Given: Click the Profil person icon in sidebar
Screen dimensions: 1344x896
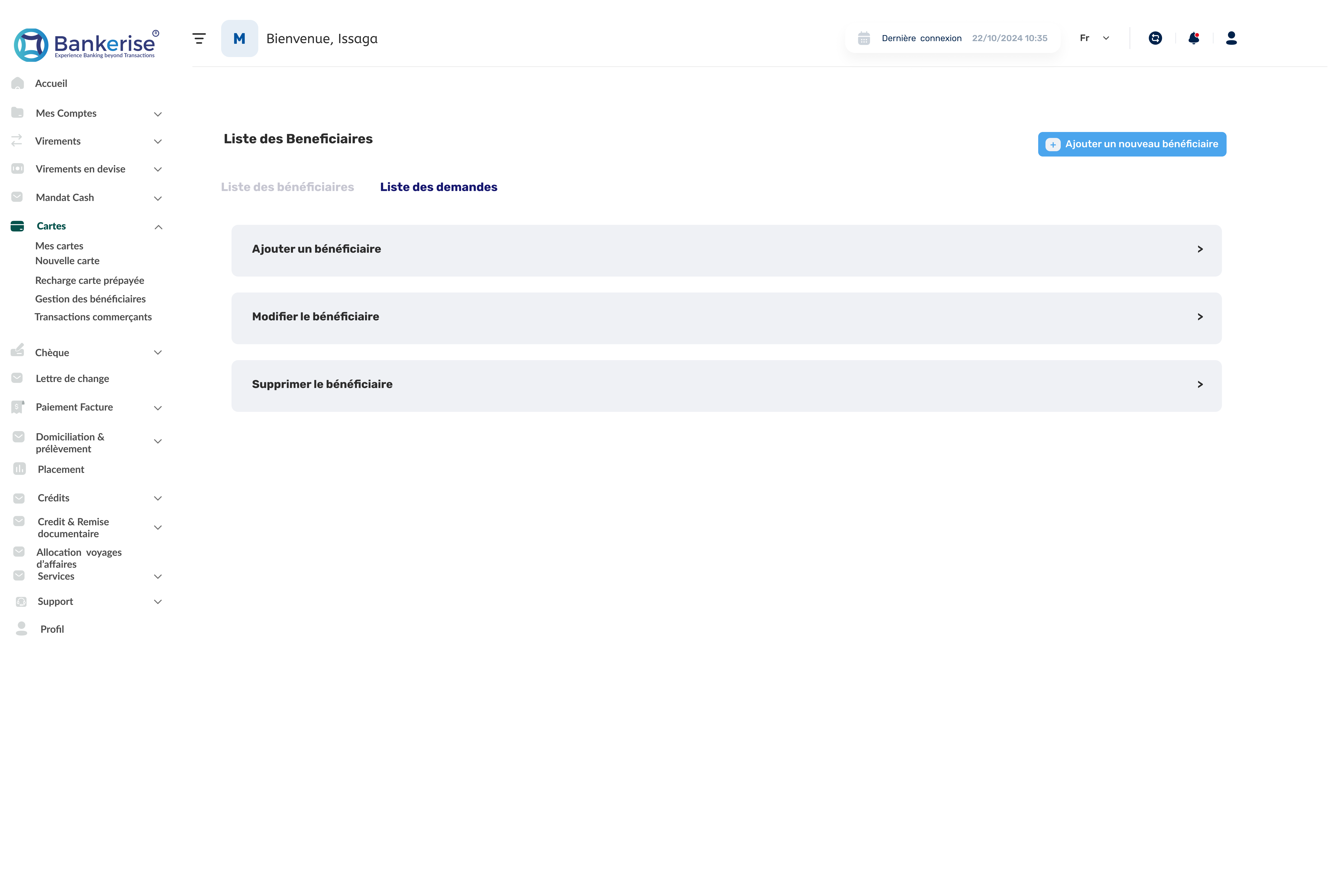Looking at the screenshot, I should pyautogui.click(x=22, y=629).
